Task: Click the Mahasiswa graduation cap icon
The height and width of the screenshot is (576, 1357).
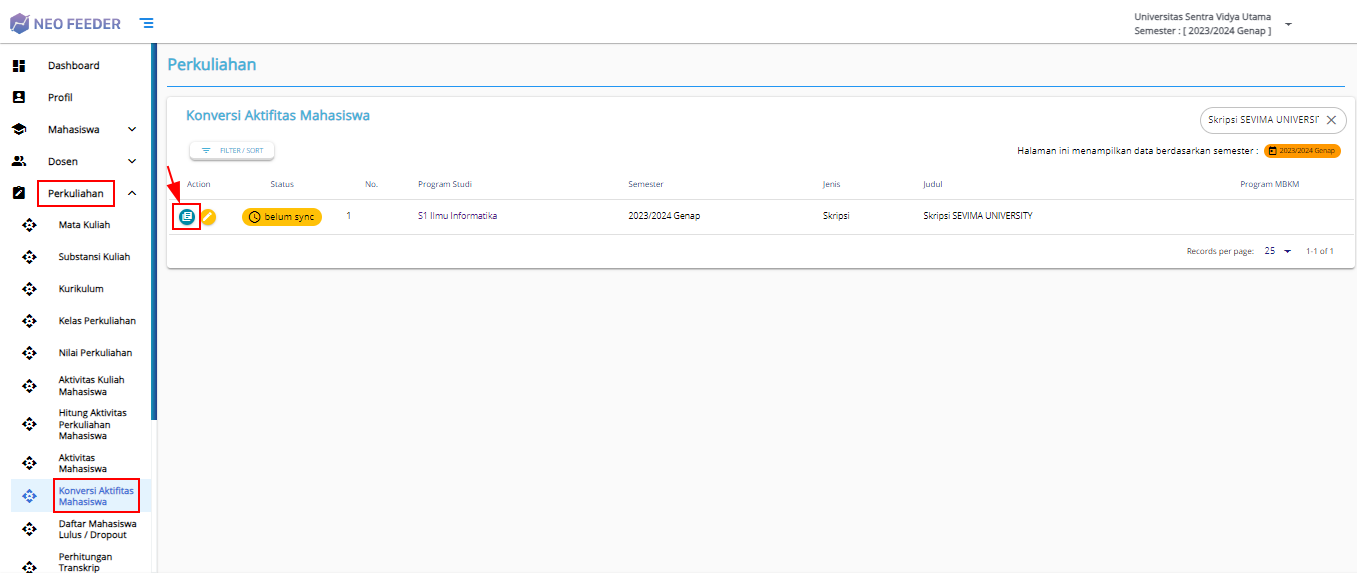Action: (18, 130)
